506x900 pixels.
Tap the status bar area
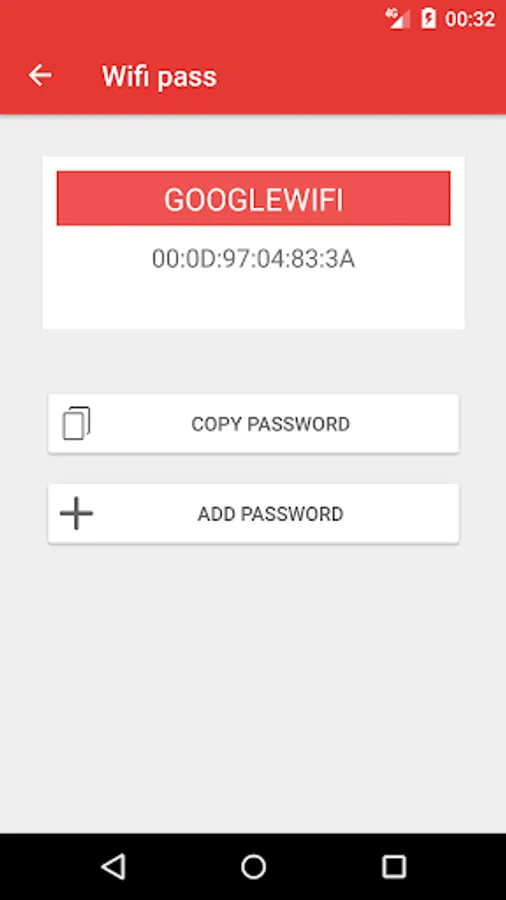pyautogui.click(x=253, y=18)
